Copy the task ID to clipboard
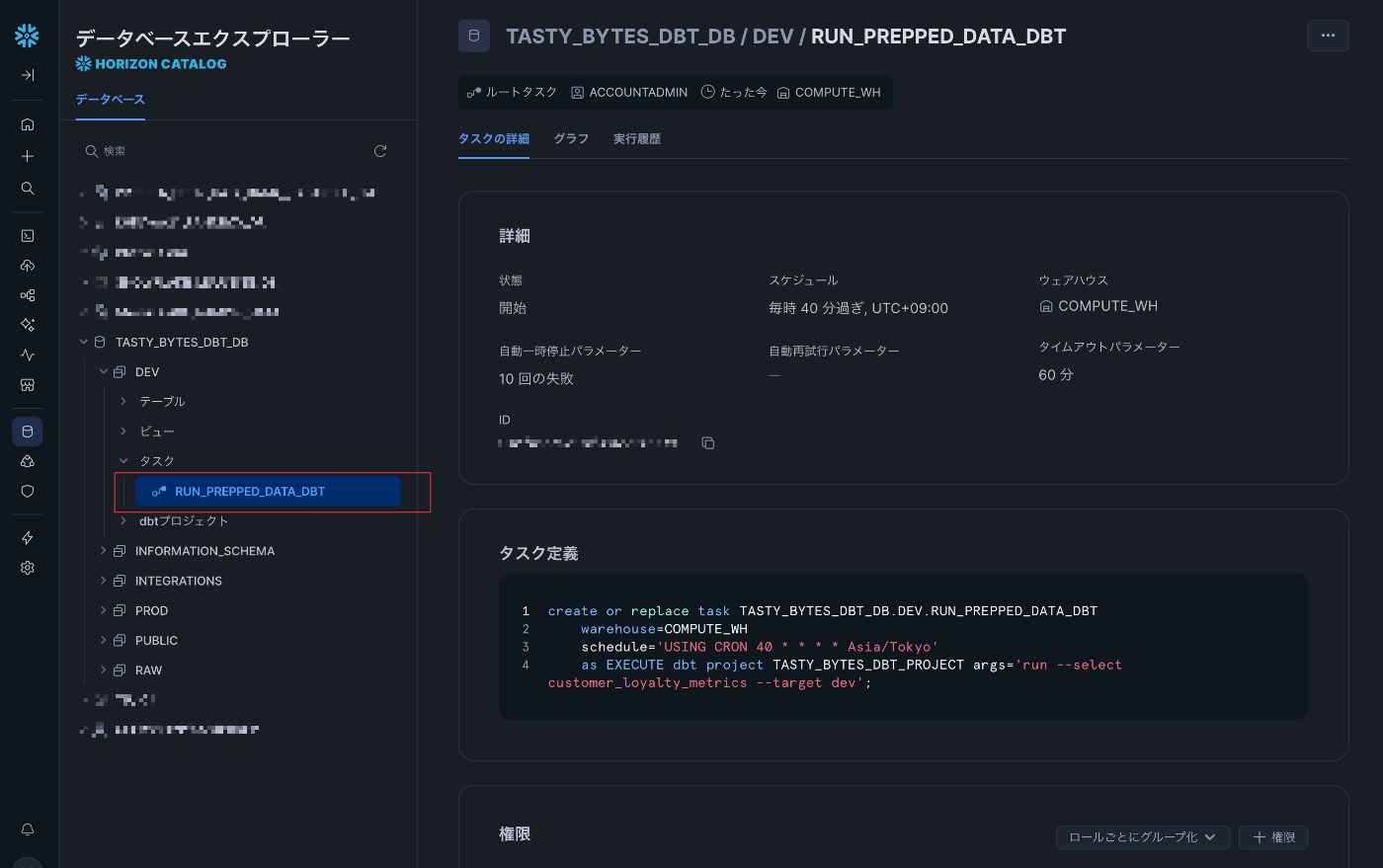Viewport: 1383px width, 868px height. [x=708, y=443]
